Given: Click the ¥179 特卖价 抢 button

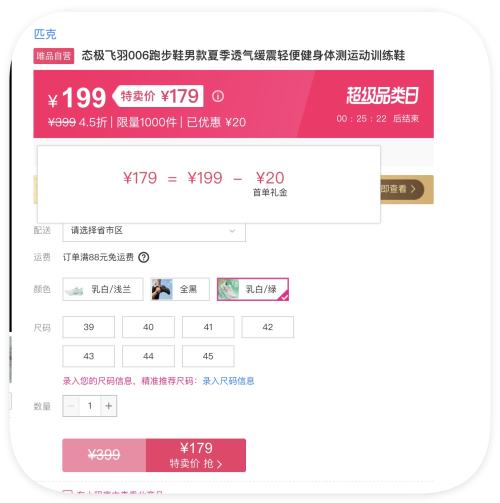Looking at the screenshot, I should (196, 455).
